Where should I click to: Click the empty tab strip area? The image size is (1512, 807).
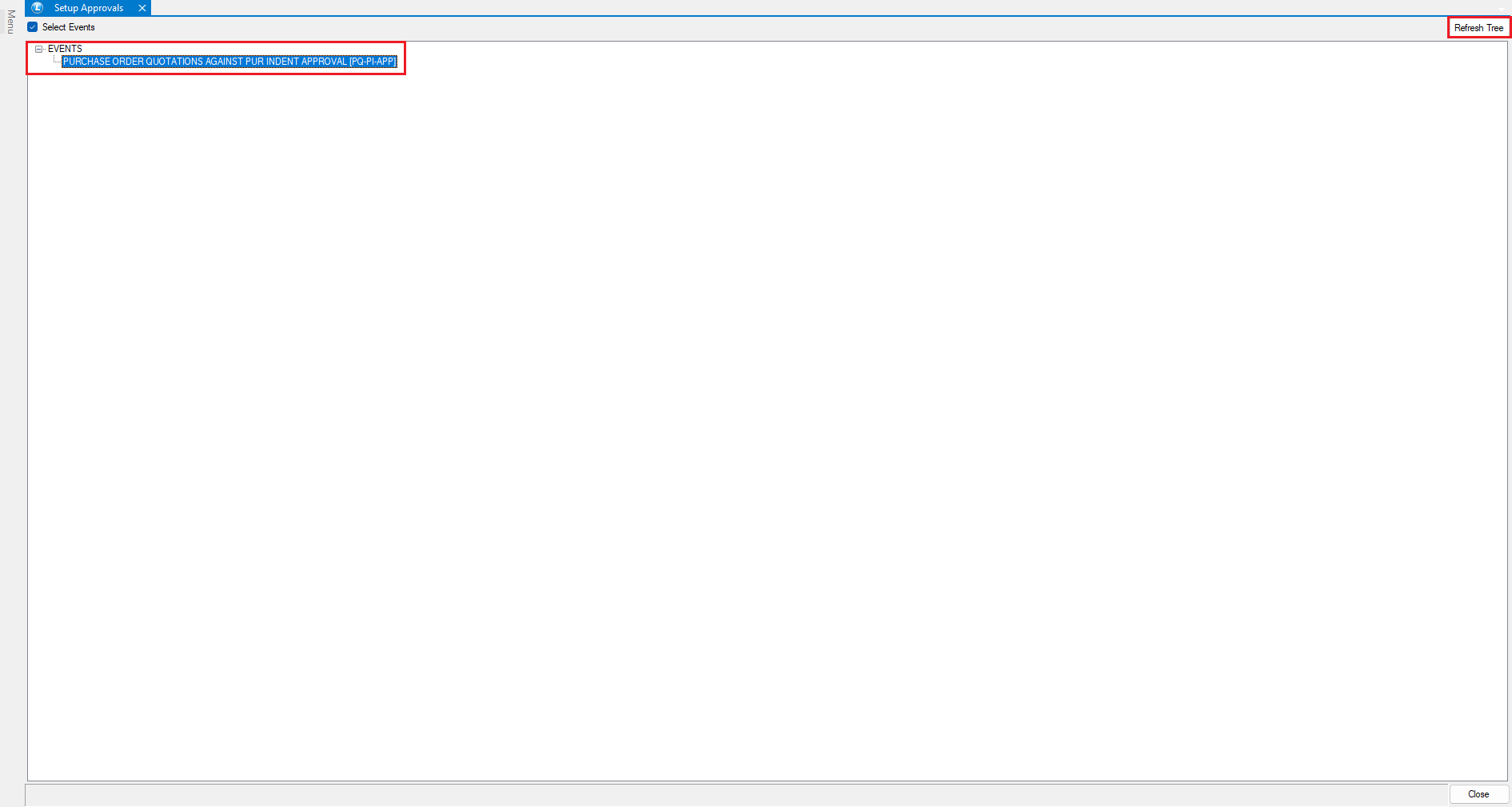tap(800, 8)
